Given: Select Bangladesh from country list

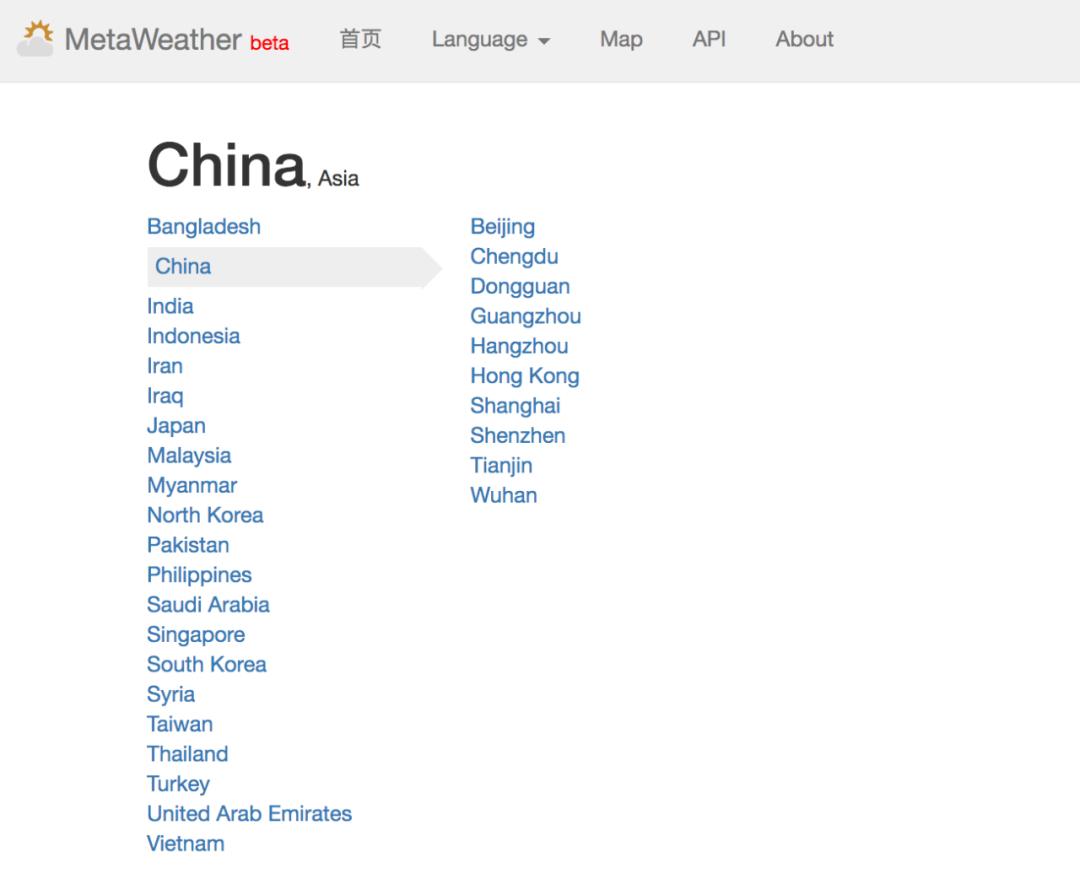Looking at the screenshot, I should [x=204, y=227].
